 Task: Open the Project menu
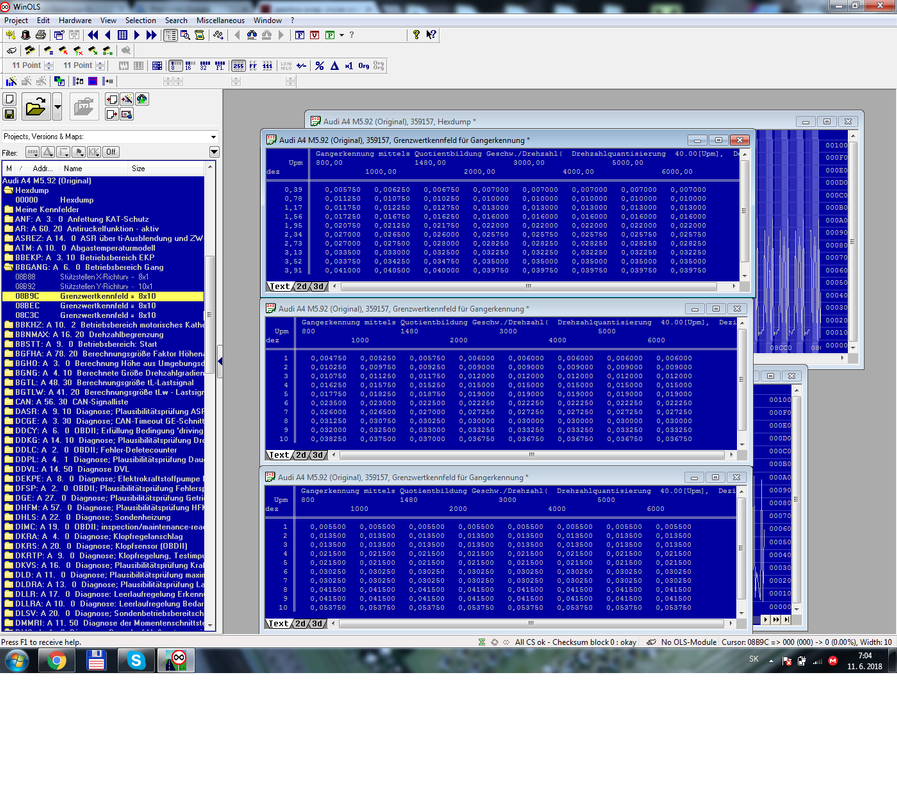pos(16,20)
